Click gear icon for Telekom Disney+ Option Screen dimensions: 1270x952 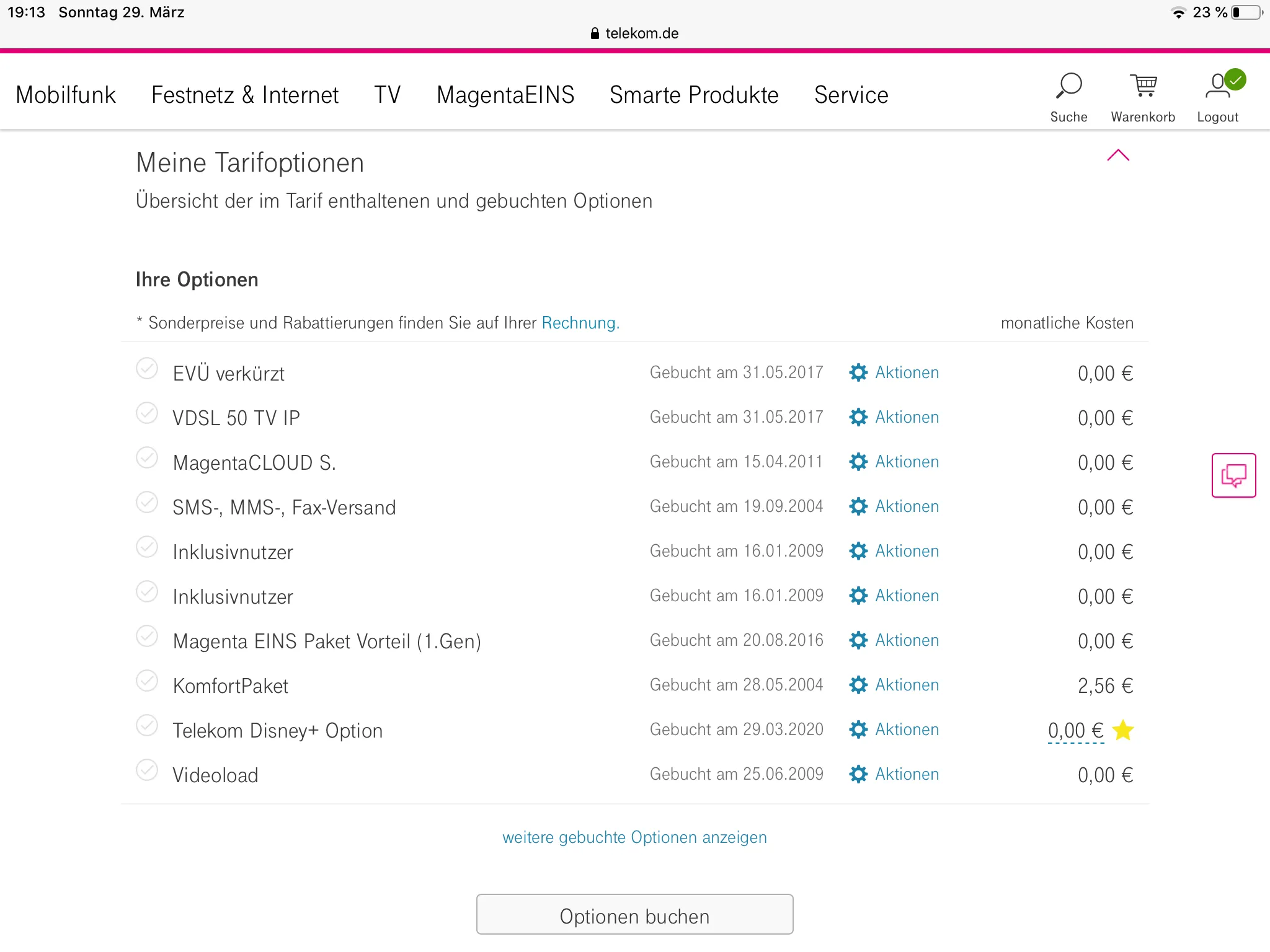pos(858,729)
